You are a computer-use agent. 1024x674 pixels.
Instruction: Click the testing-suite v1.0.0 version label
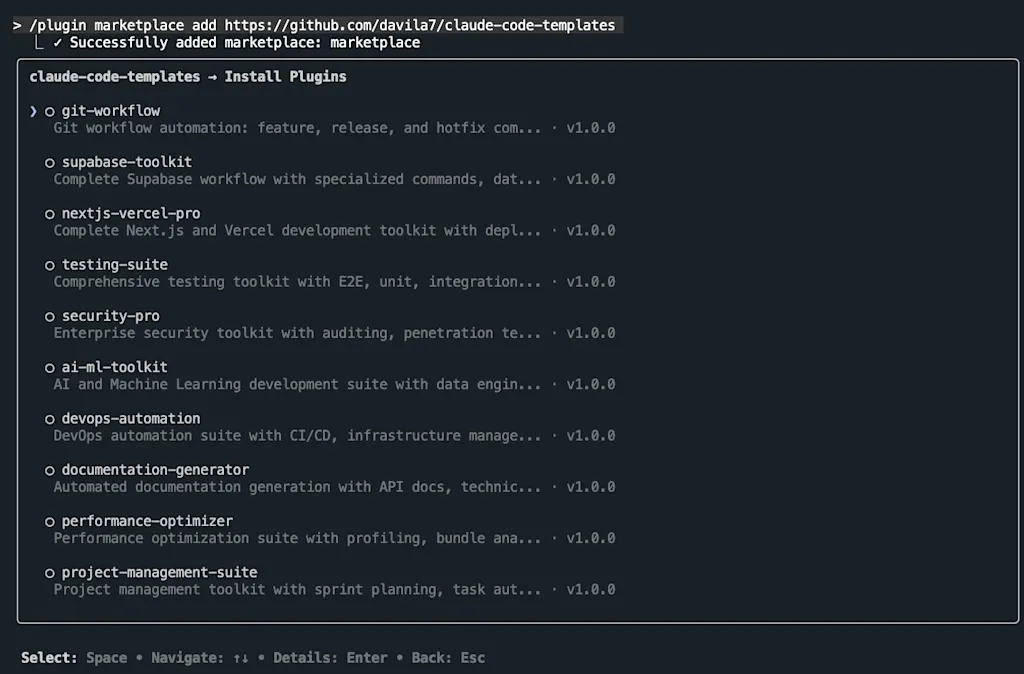tap(590, 282)
